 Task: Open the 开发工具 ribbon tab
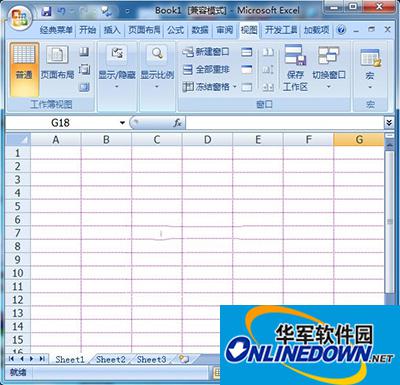pyautogui.click(x=281, y=30)
